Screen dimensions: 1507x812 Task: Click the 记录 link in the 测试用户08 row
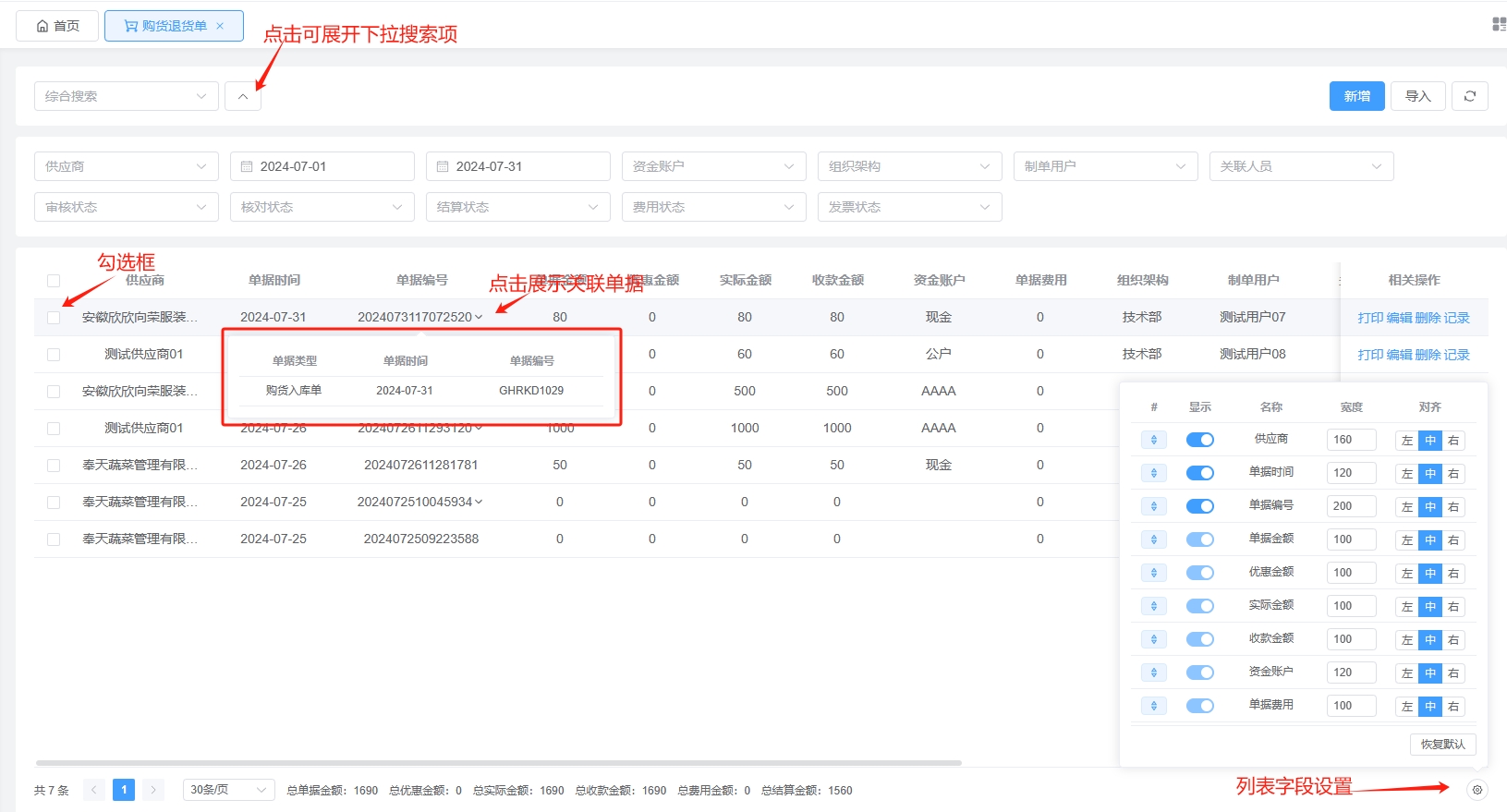(x=1456, y=355)
